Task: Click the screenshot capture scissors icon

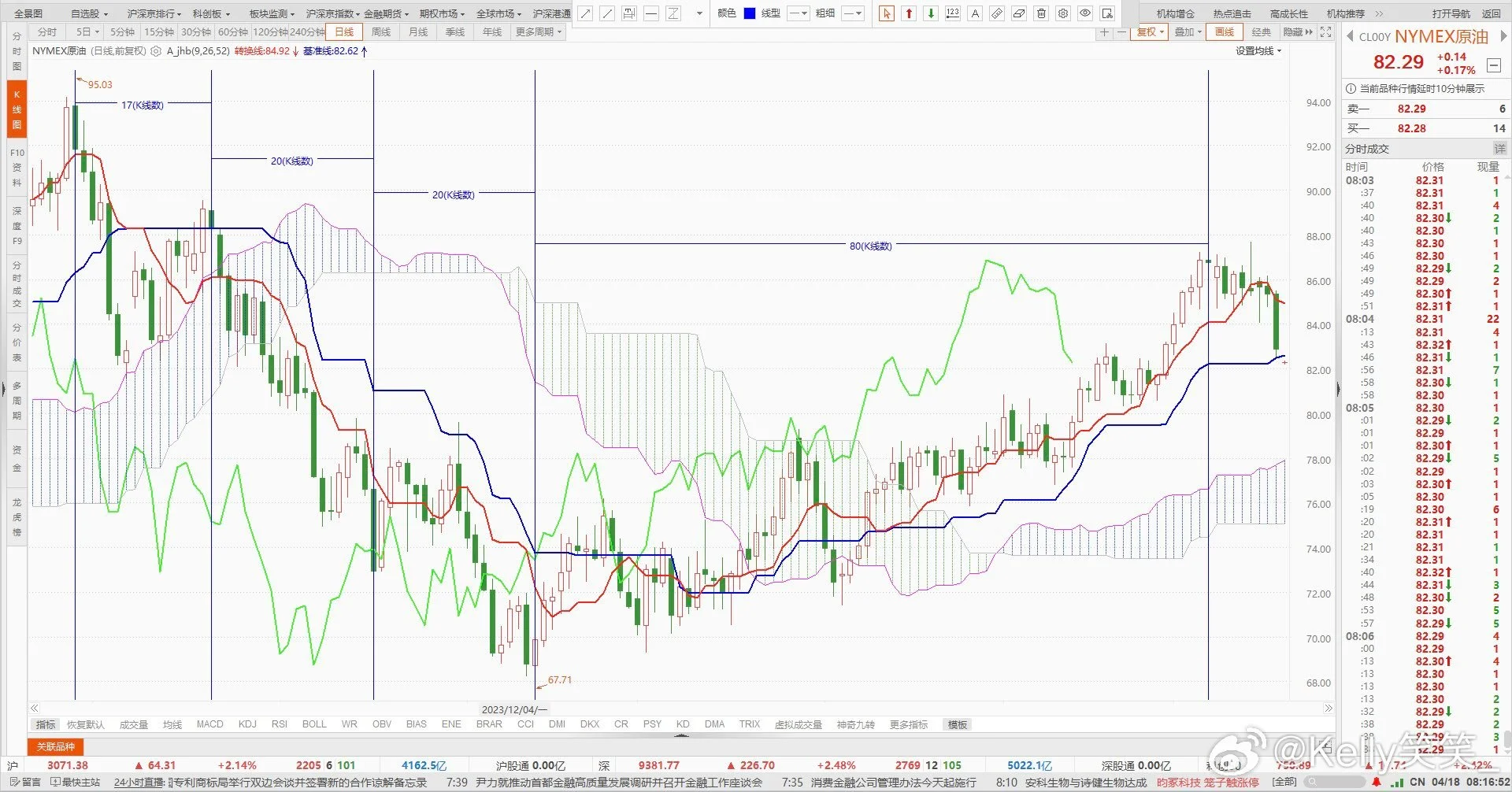Action: 1107,13
